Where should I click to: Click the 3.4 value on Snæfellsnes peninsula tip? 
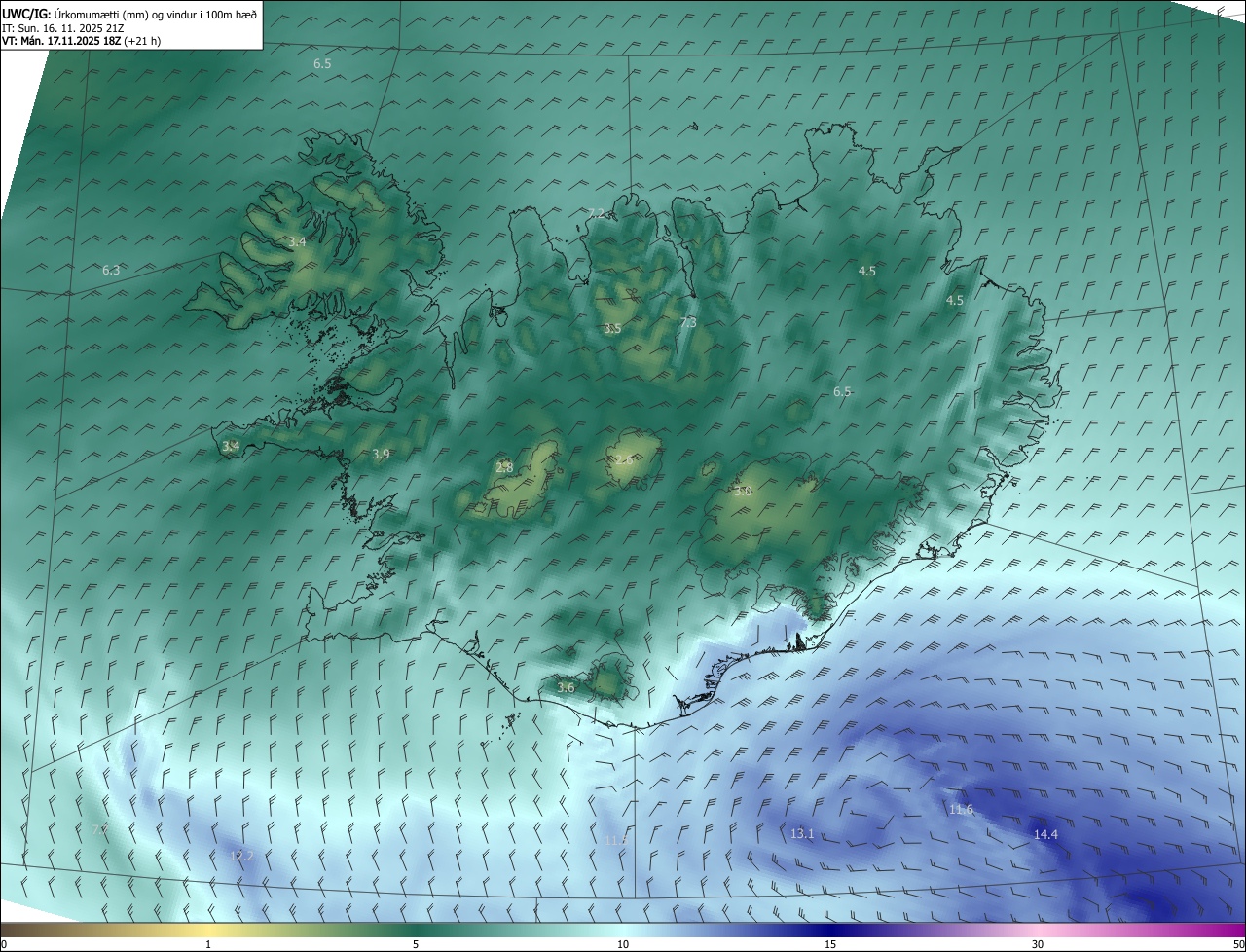pyautogui.click(x=231, y=446)
